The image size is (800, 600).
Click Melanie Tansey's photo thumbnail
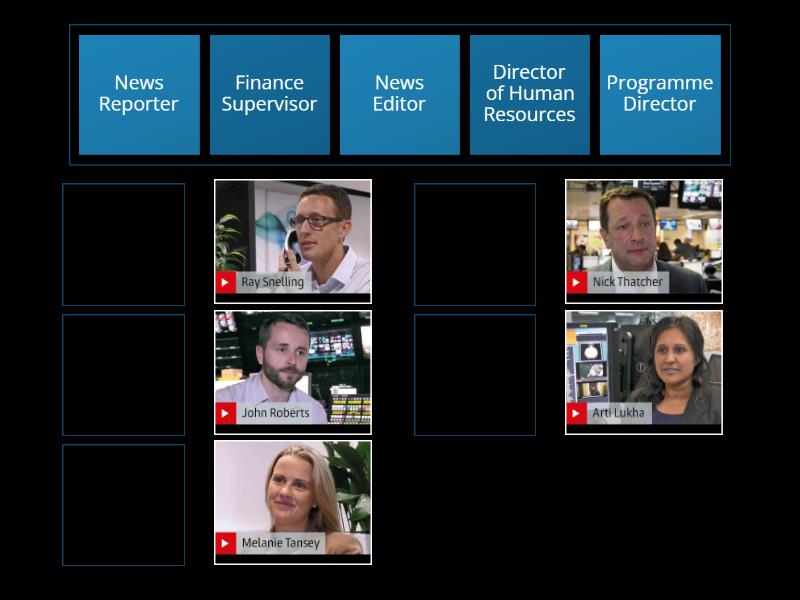coord(293,503)
